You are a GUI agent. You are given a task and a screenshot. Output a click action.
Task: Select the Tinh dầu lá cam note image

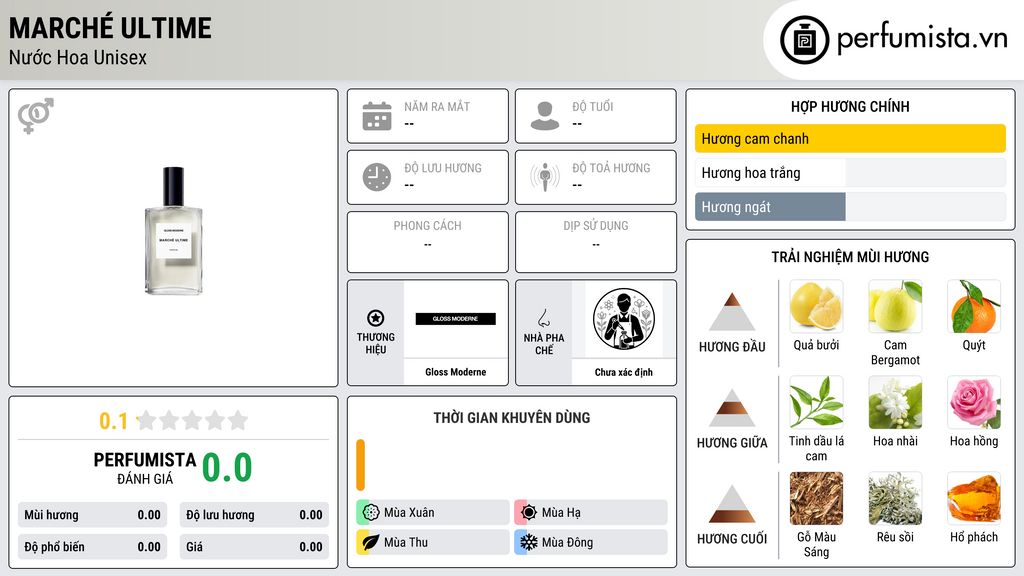pos(816,402)
